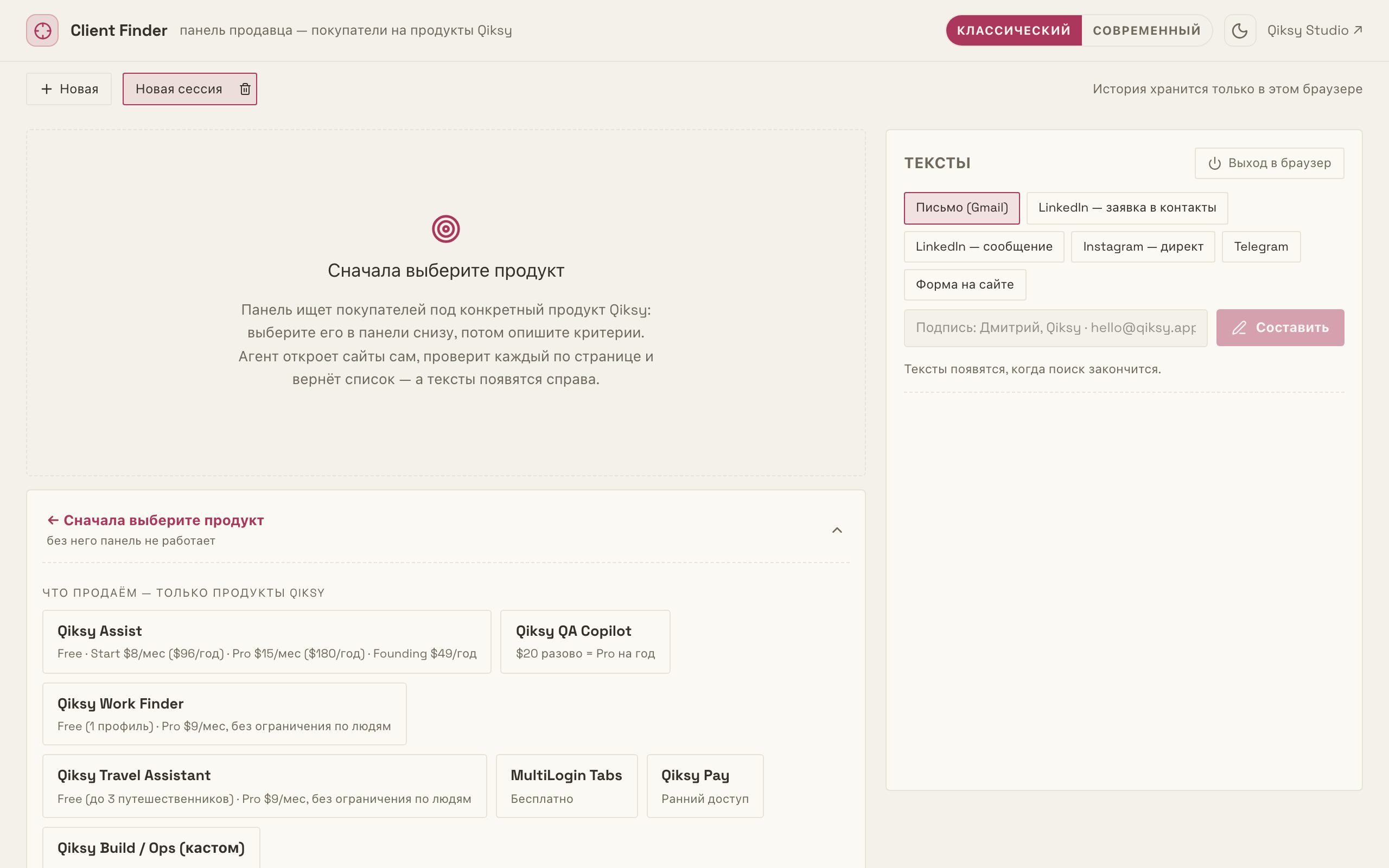The height and width of the screenshot is (868, 1389).
Task: Select the Письмо (Gmail) channel
Action: [x=961, y=208]
